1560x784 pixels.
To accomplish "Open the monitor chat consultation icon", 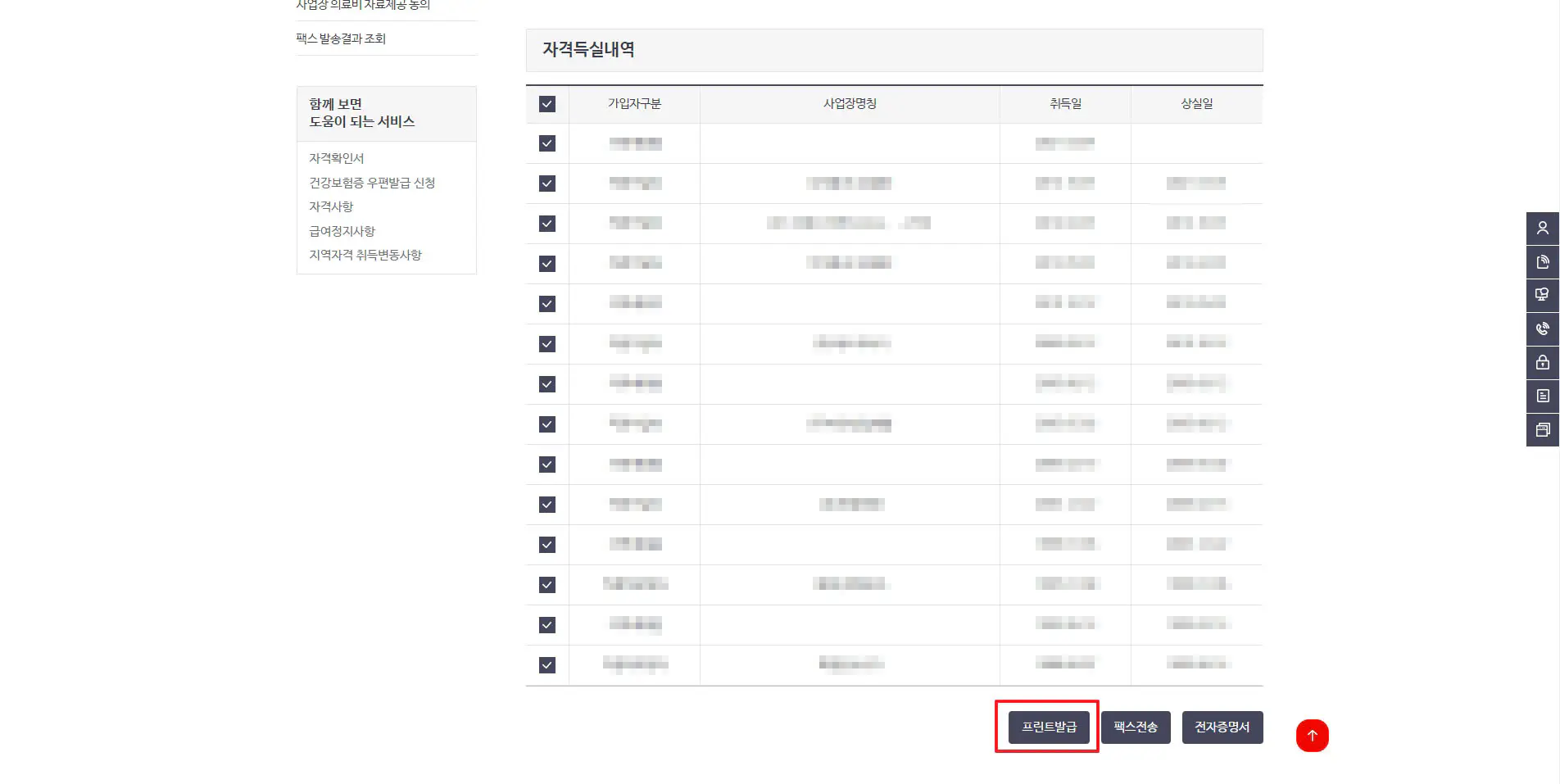I will click(x=1543, y=296).
